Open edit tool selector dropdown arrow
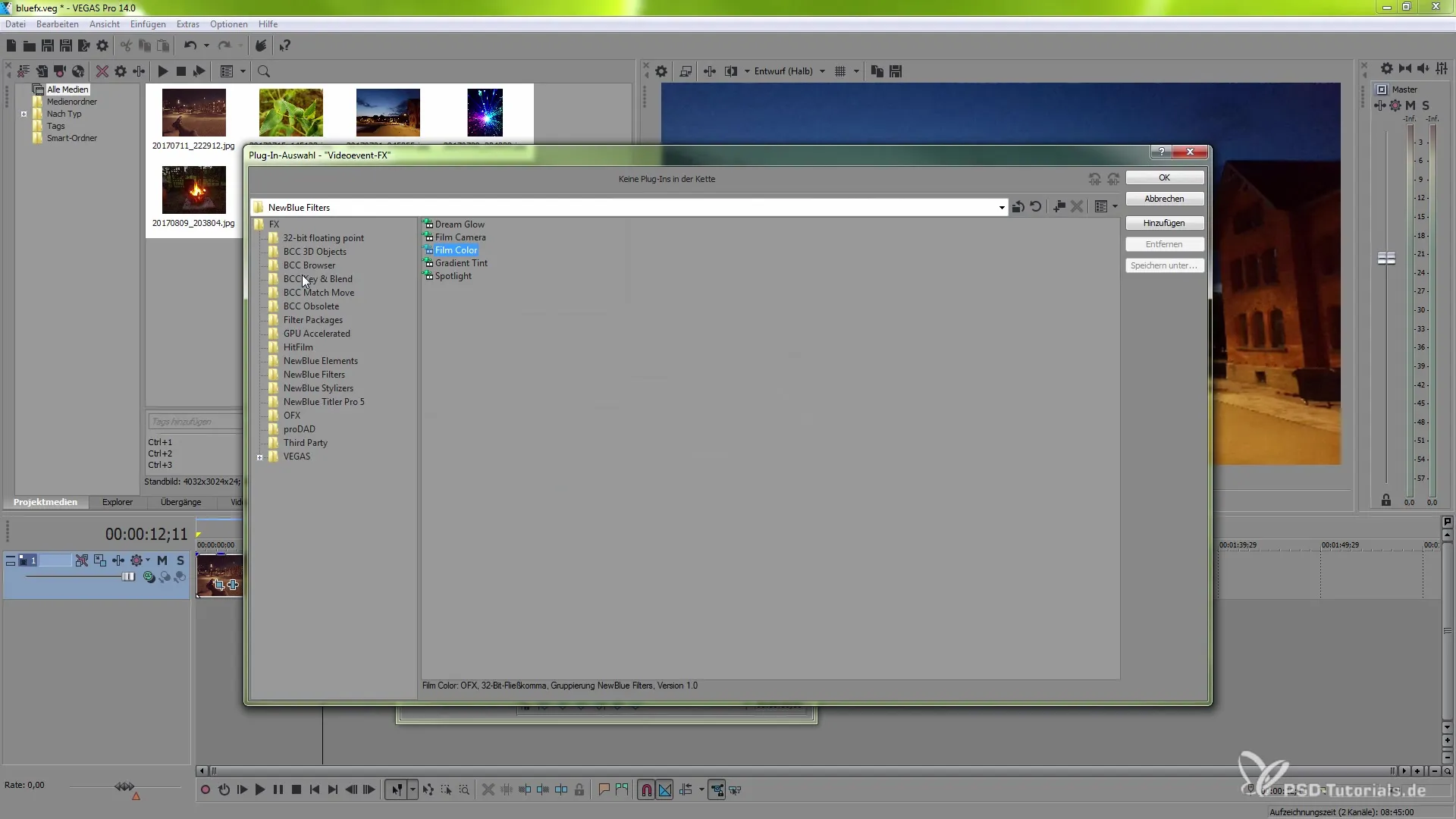 pos(413,790)
